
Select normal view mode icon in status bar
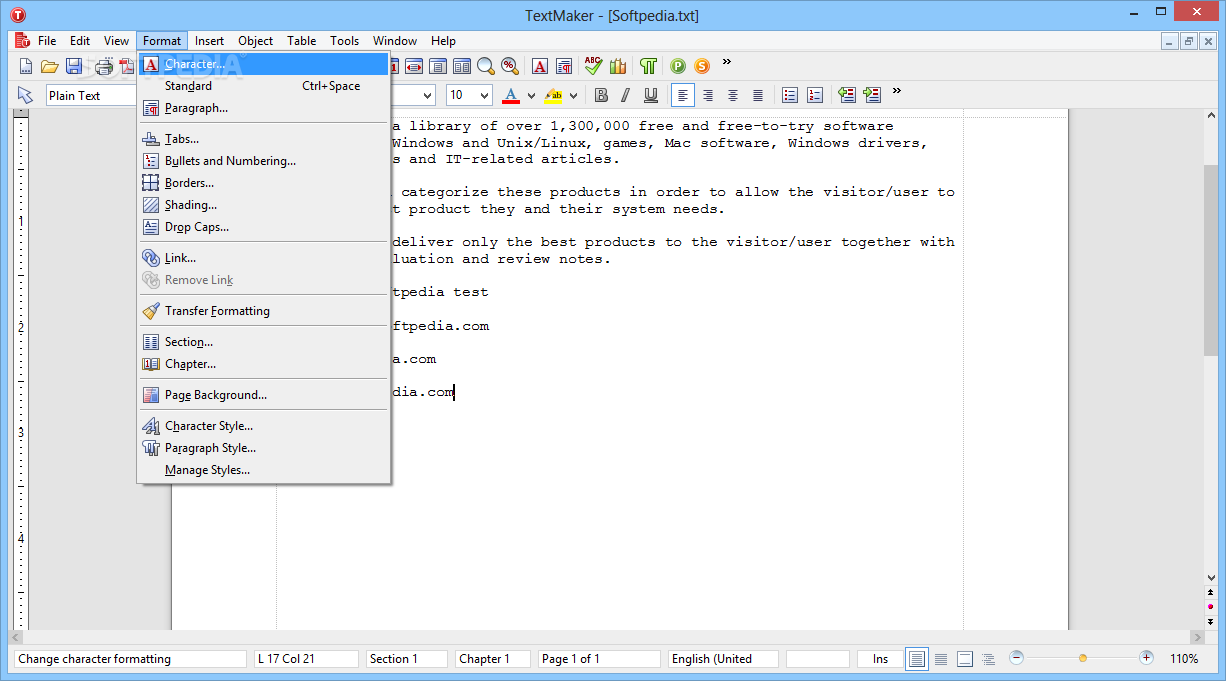click(916, 659)
